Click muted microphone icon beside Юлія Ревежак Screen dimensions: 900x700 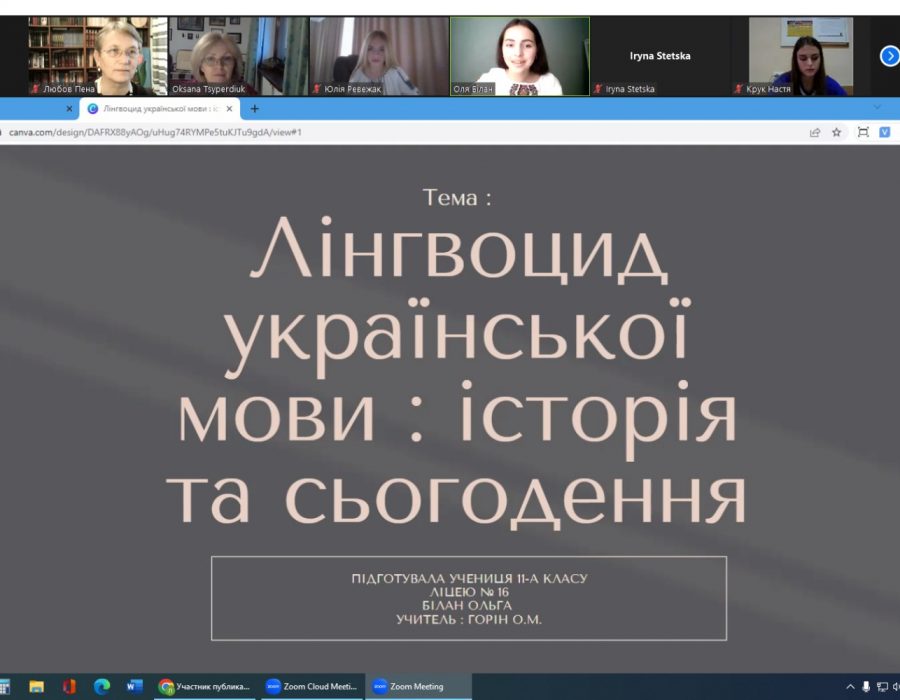[316, 89]
